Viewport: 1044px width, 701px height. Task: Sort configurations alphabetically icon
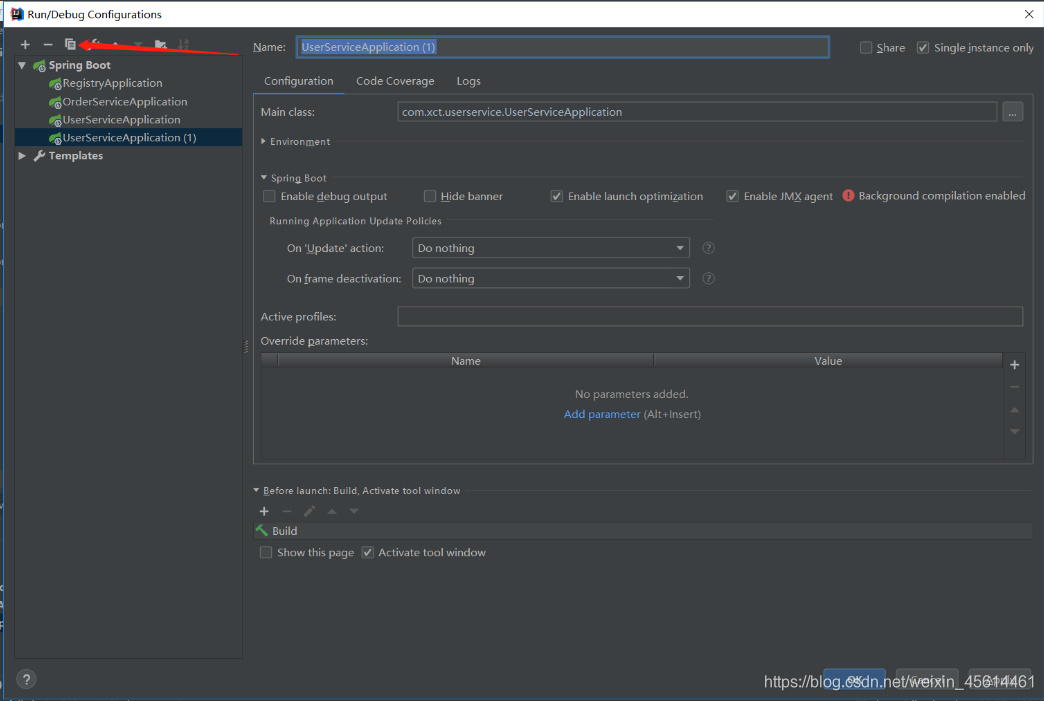[183, 45]
